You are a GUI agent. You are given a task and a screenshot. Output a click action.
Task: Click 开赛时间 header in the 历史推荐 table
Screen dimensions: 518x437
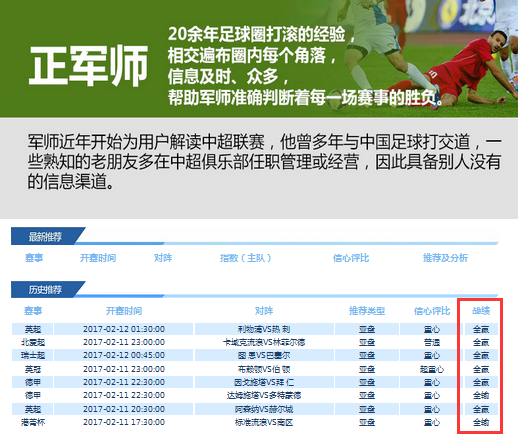click(x=124, y=311)
